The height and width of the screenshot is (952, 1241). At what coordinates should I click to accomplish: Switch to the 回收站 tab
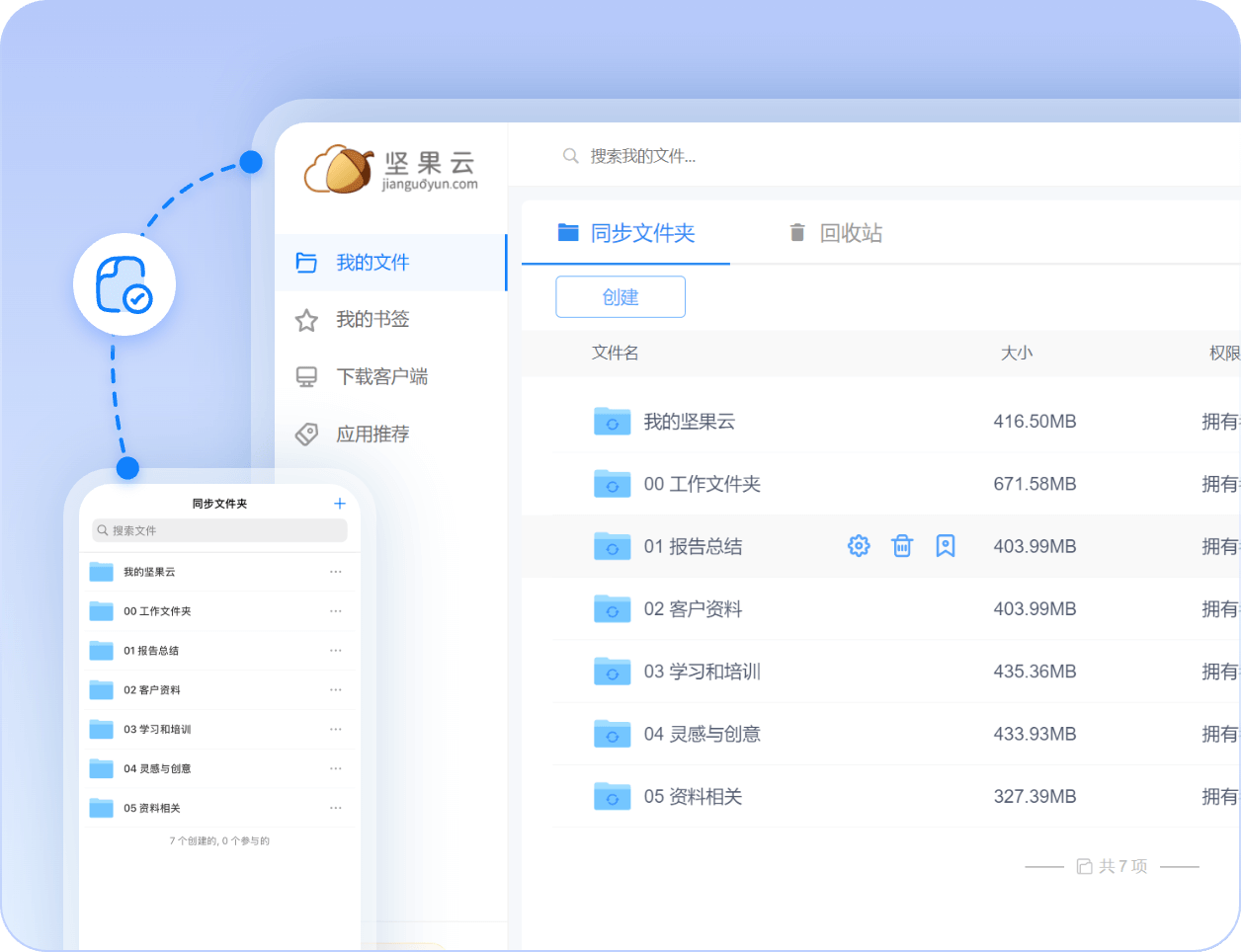point(835,233)
